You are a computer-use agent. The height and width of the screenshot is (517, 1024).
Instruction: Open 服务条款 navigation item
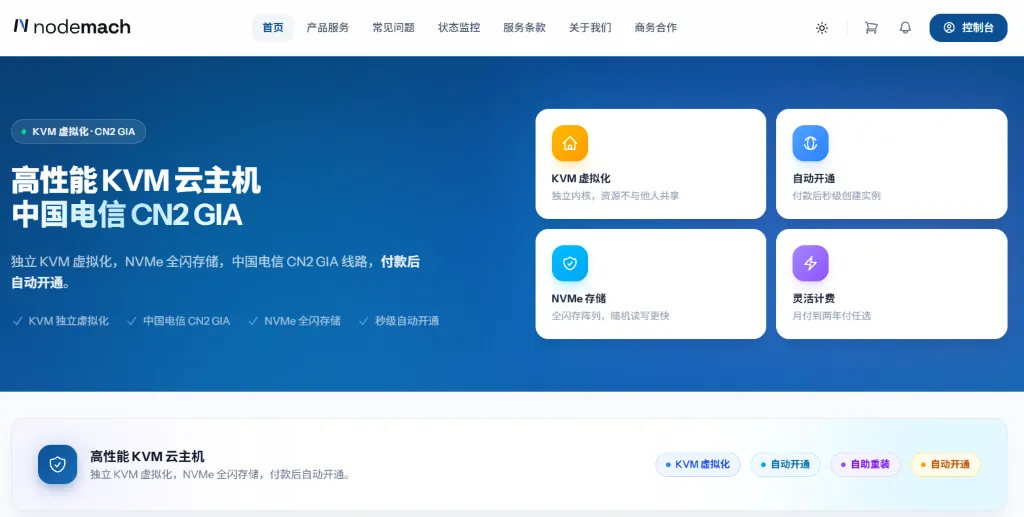coord(524,27)
